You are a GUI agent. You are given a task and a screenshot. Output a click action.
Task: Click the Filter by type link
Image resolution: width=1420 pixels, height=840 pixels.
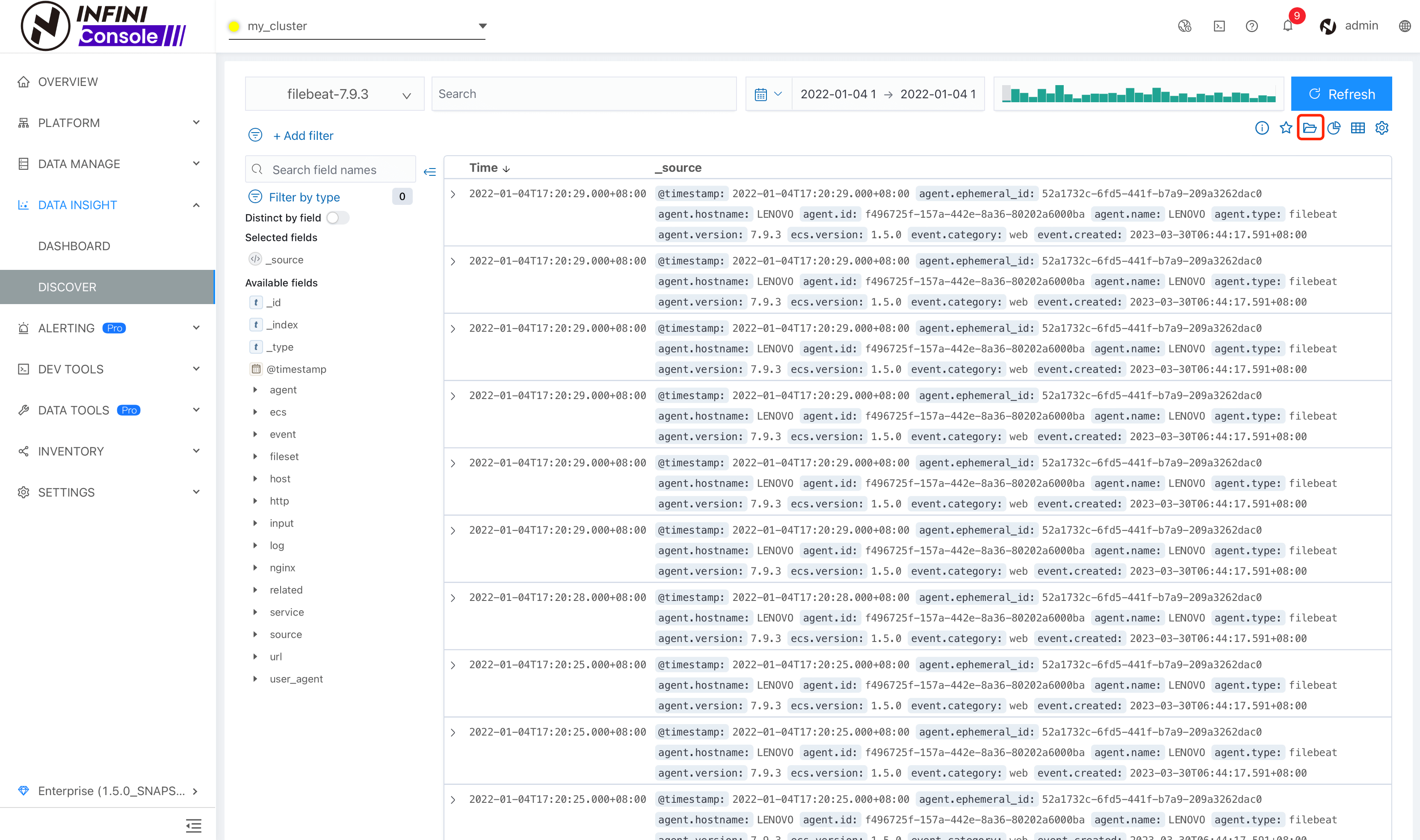tap(305, 197)
